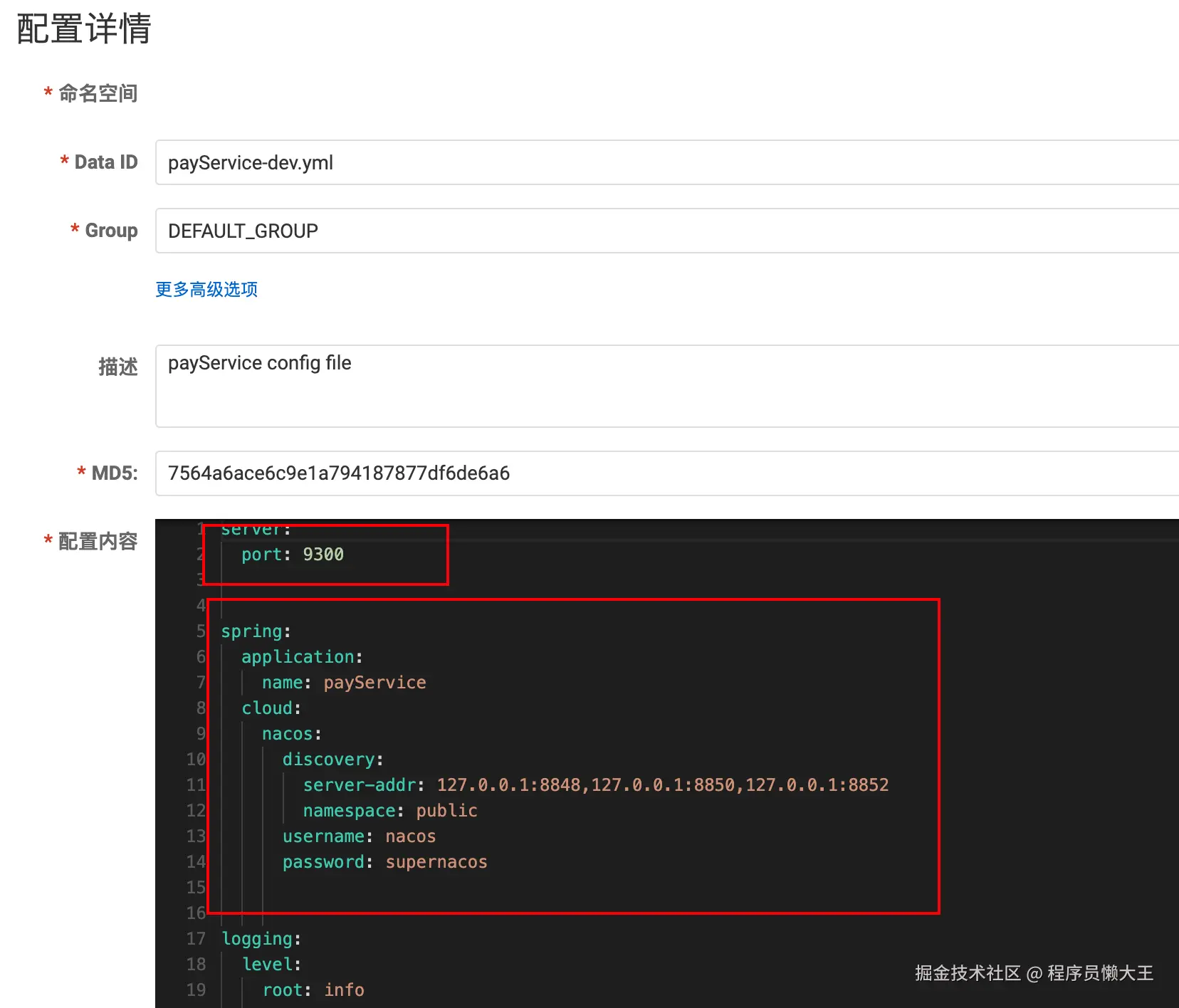Select the name: payService line

click(x=344, y=683)
